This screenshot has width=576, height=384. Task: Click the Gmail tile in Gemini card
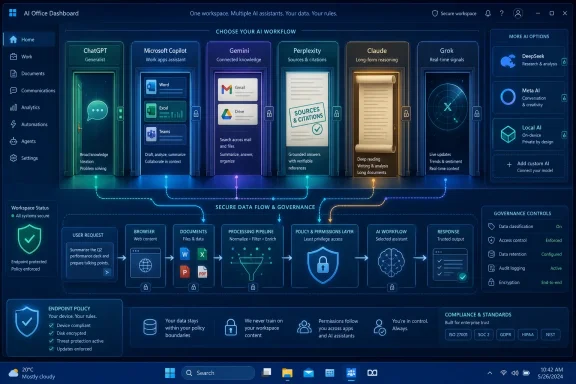click(237, 89)
